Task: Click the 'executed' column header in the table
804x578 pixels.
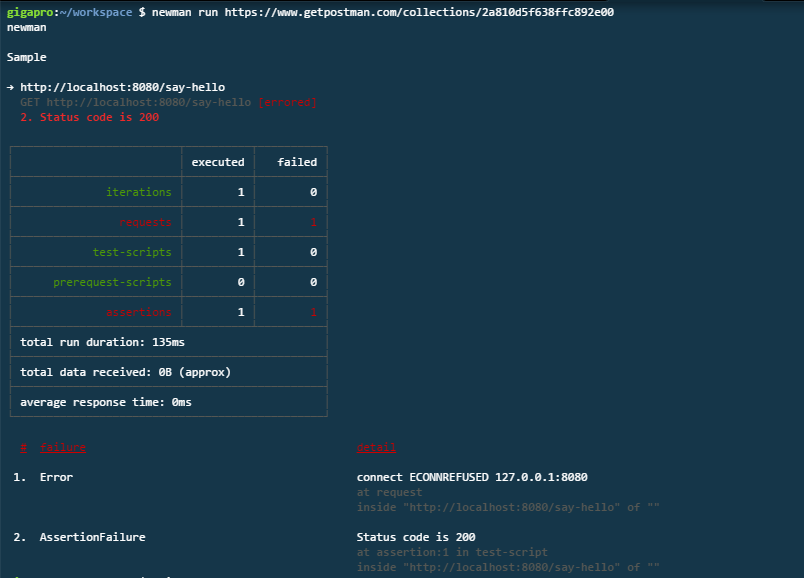Action: pos(217,162)
